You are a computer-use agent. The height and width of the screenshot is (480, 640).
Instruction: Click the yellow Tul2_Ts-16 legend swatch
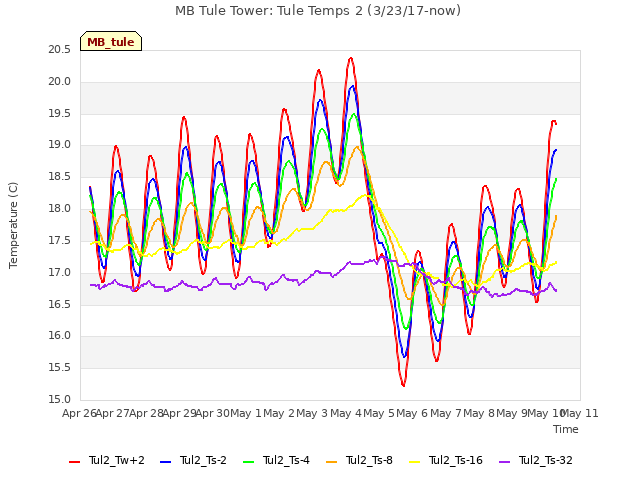click(x=414, y=462)
